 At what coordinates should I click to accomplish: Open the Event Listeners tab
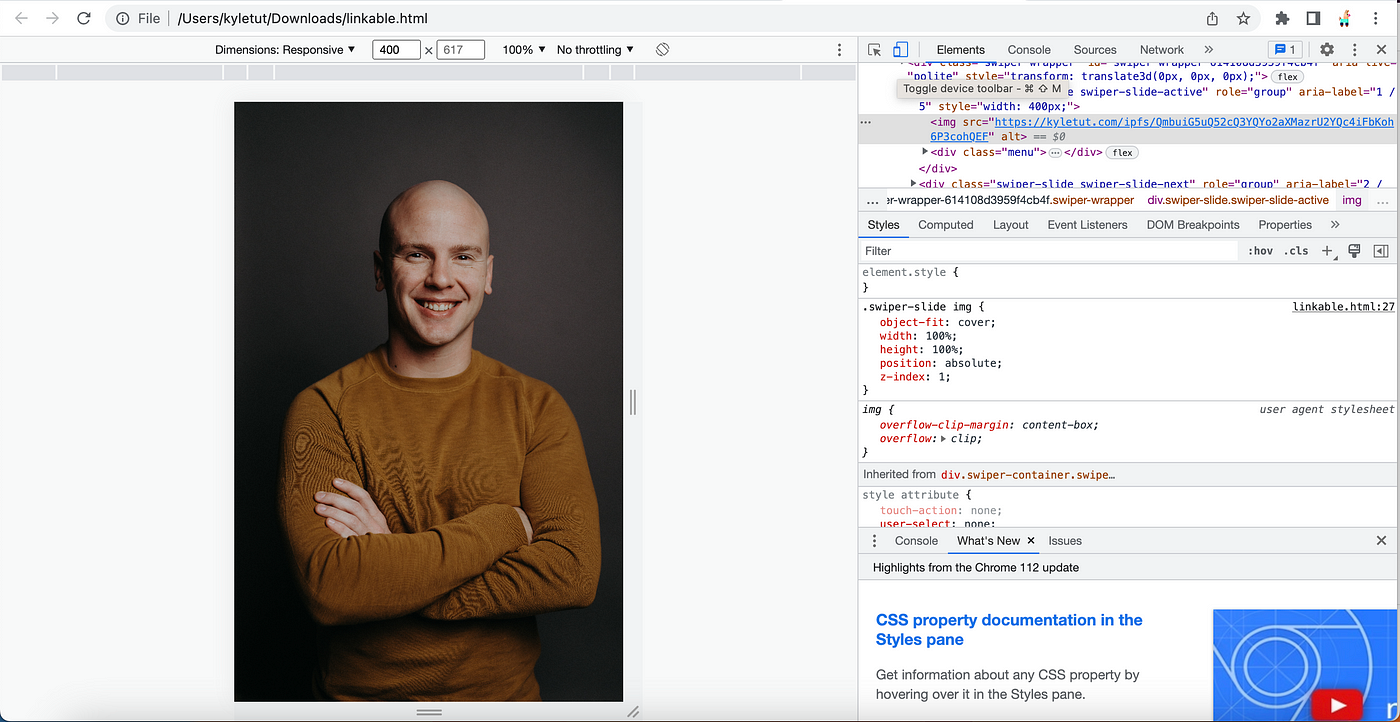pos(1087,225)
